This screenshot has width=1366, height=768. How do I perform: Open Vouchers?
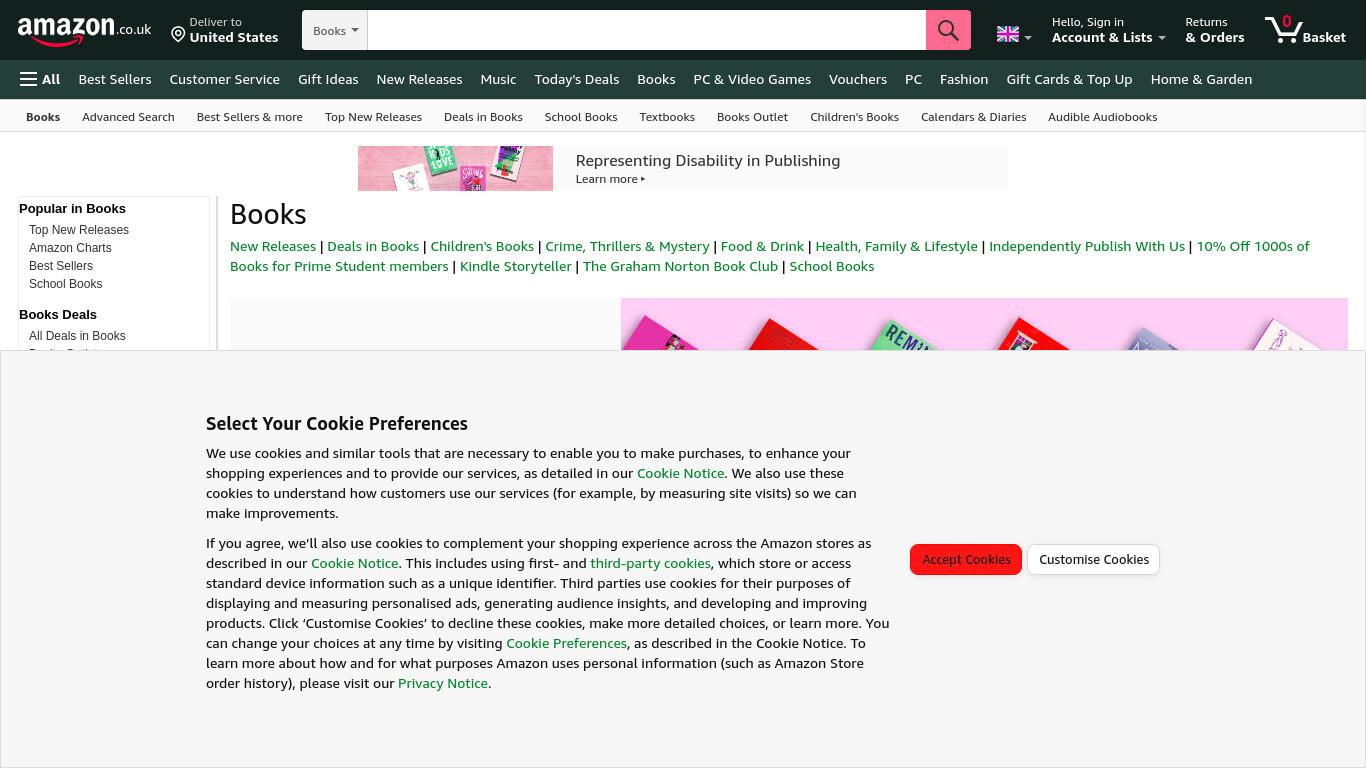pyautogui.click(x=857, y=79)
